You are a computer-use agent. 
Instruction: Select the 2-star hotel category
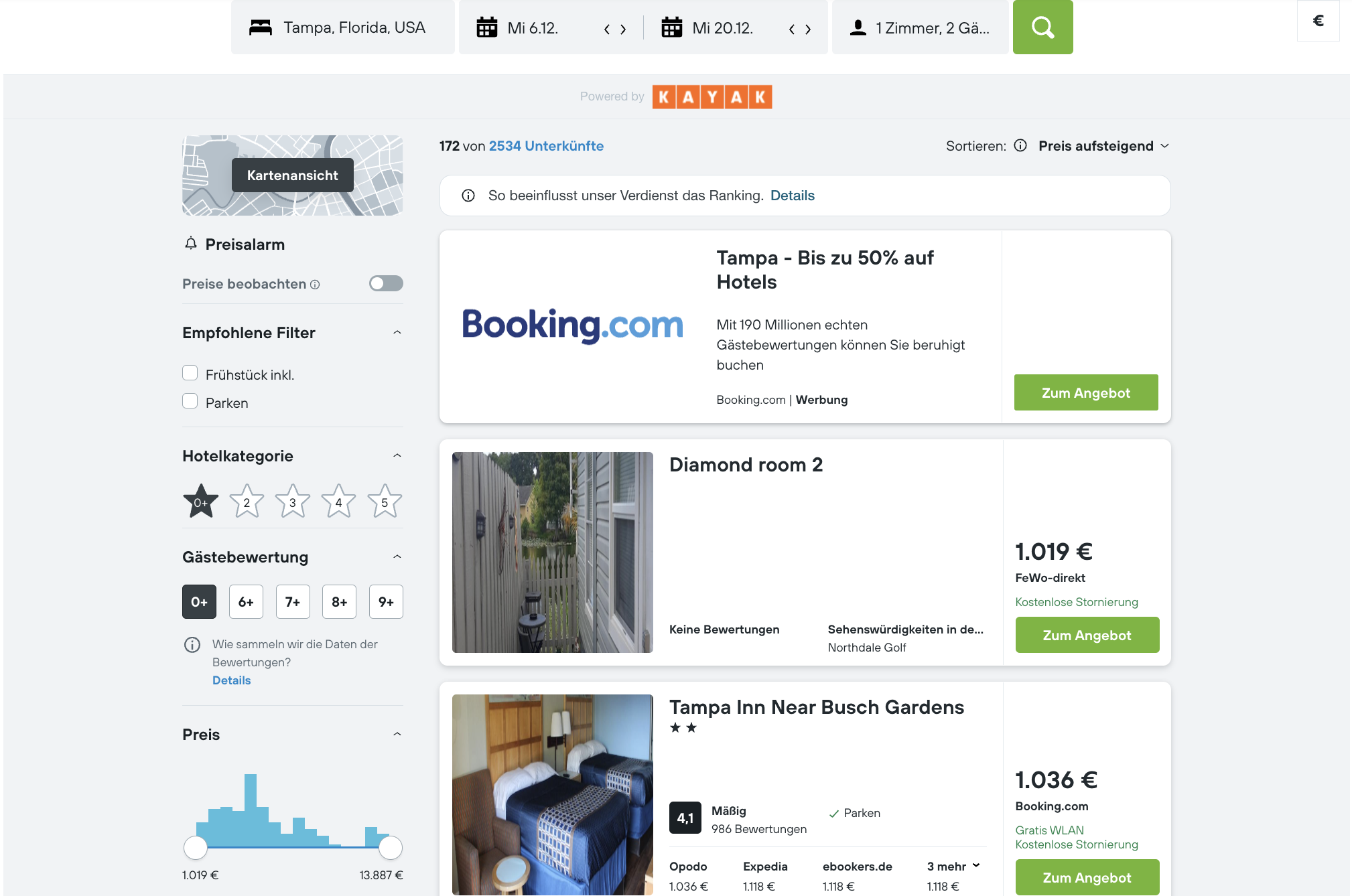(247, 501)
